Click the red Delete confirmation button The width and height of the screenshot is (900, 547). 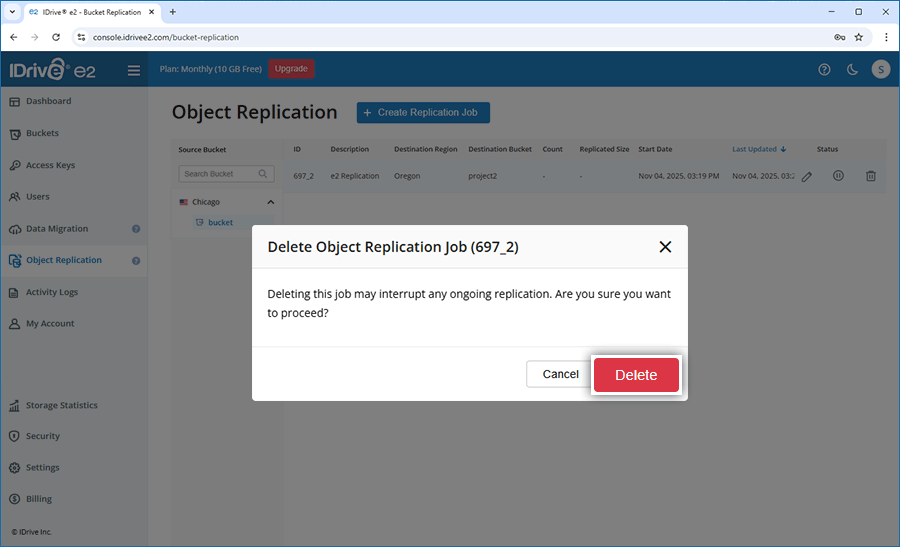pyautogui.click(x=636, y=375)
